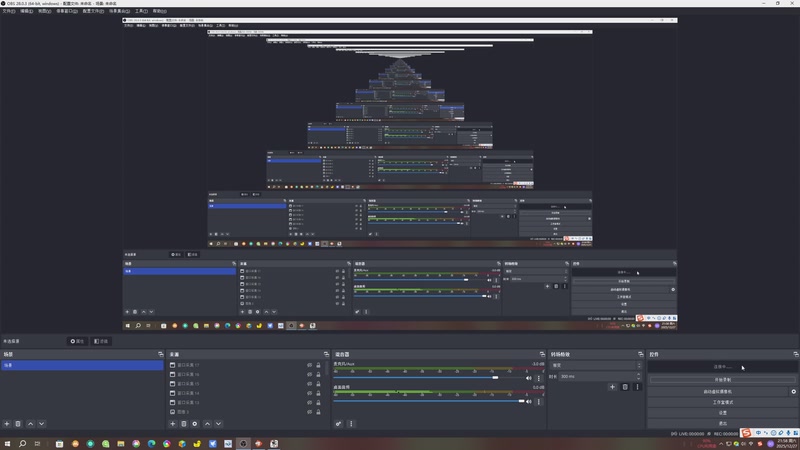Open the 文件 (File) menu
The width and height of the screenshot is (800, 450).
9,11
